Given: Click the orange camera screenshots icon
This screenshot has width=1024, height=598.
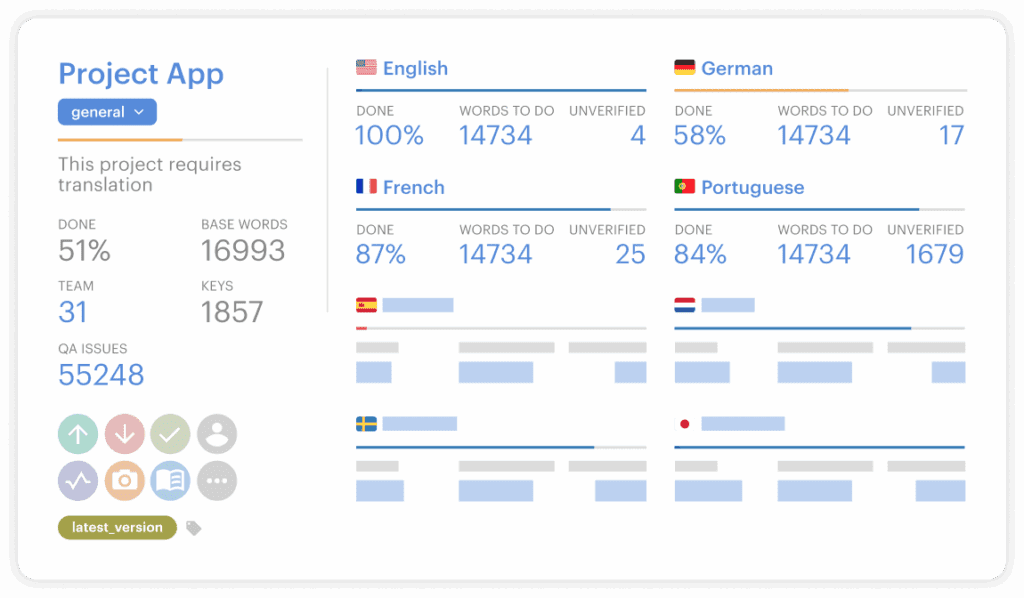Looking at the screenshot, I should click(124, 481).
